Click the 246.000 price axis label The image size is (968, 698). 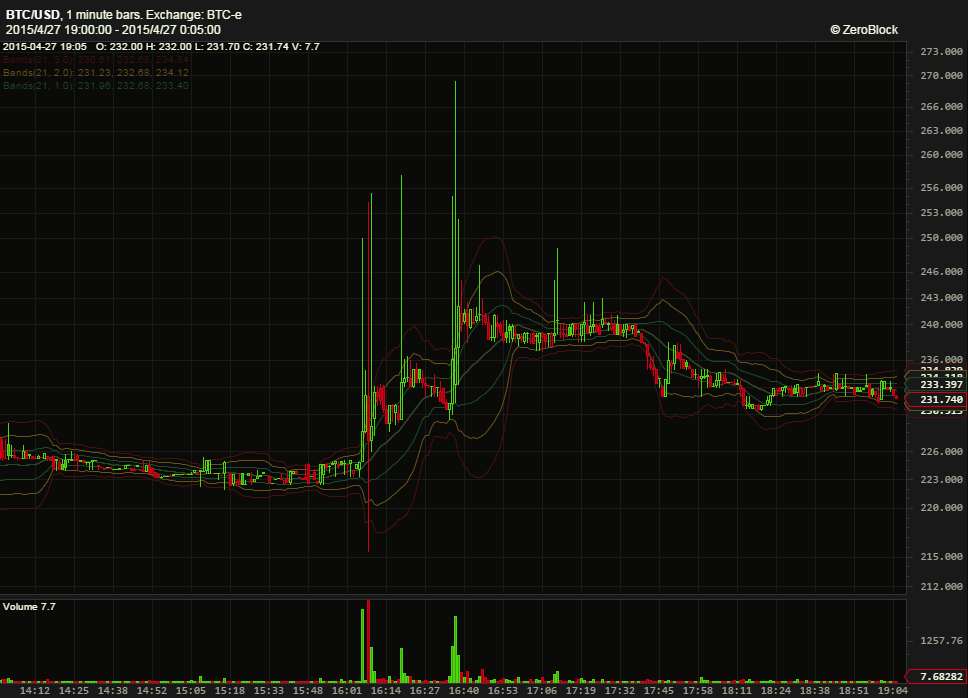[941, 271]
